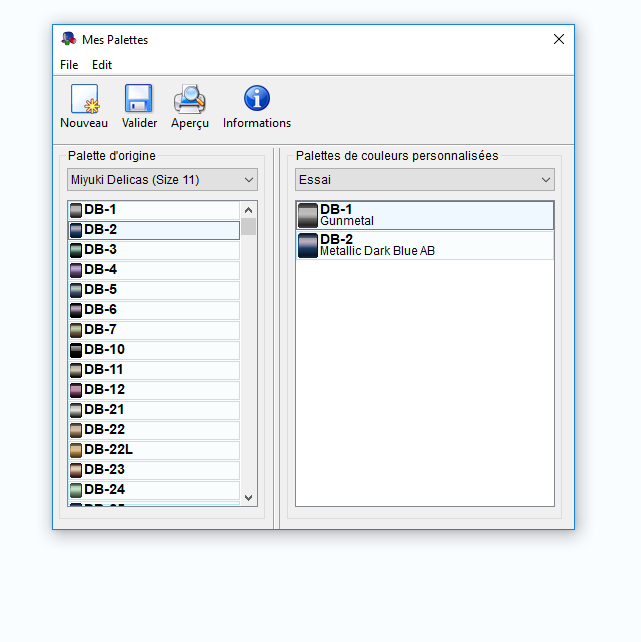Open the Aperçu print preview icon
641x642 pixels.
pos(190,99)
